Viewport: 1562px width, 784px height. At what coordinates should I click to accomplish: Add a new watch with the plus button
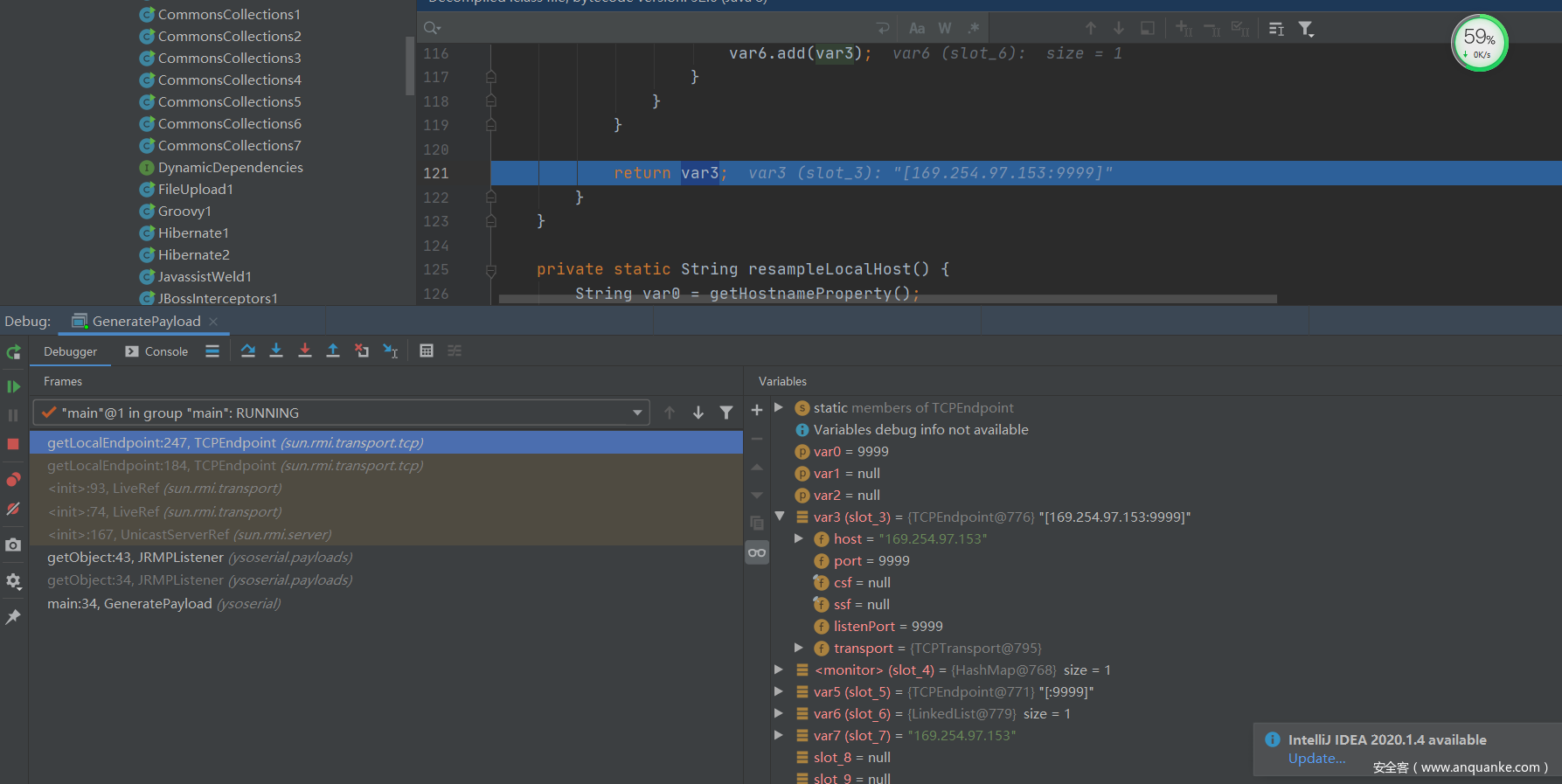757,410
